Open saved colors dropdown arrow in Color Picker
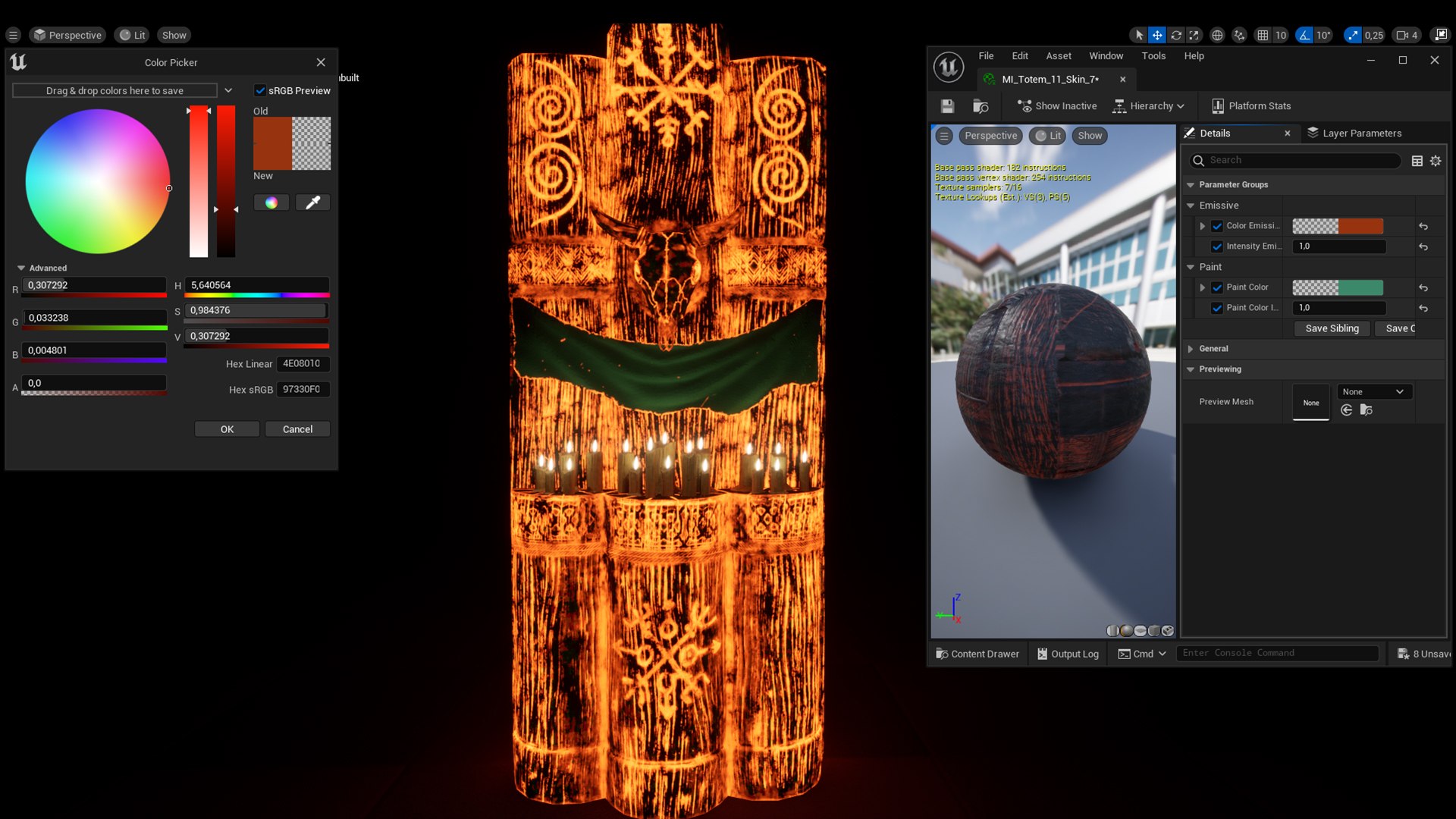1456x819 pixels. tap(228, 90)
